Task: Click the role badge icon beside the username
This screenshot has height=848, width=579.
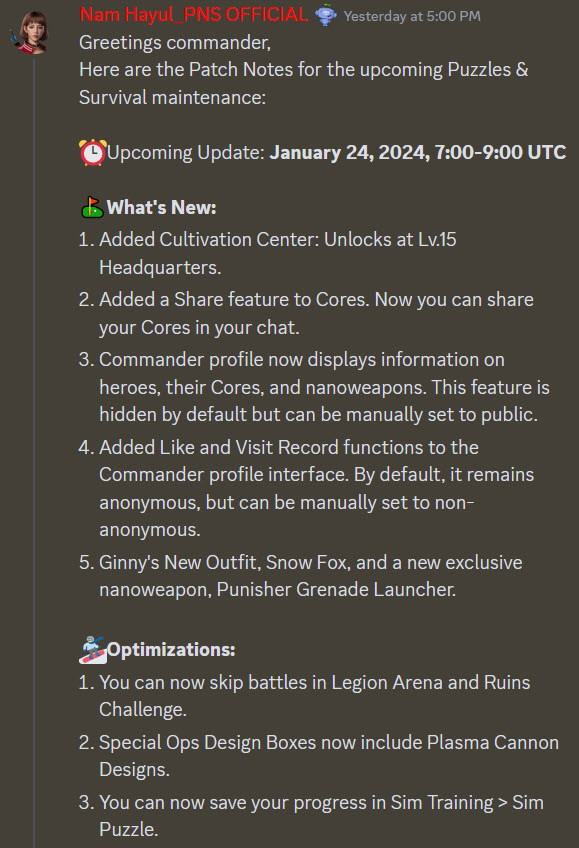Action: [x=326, y=15]
